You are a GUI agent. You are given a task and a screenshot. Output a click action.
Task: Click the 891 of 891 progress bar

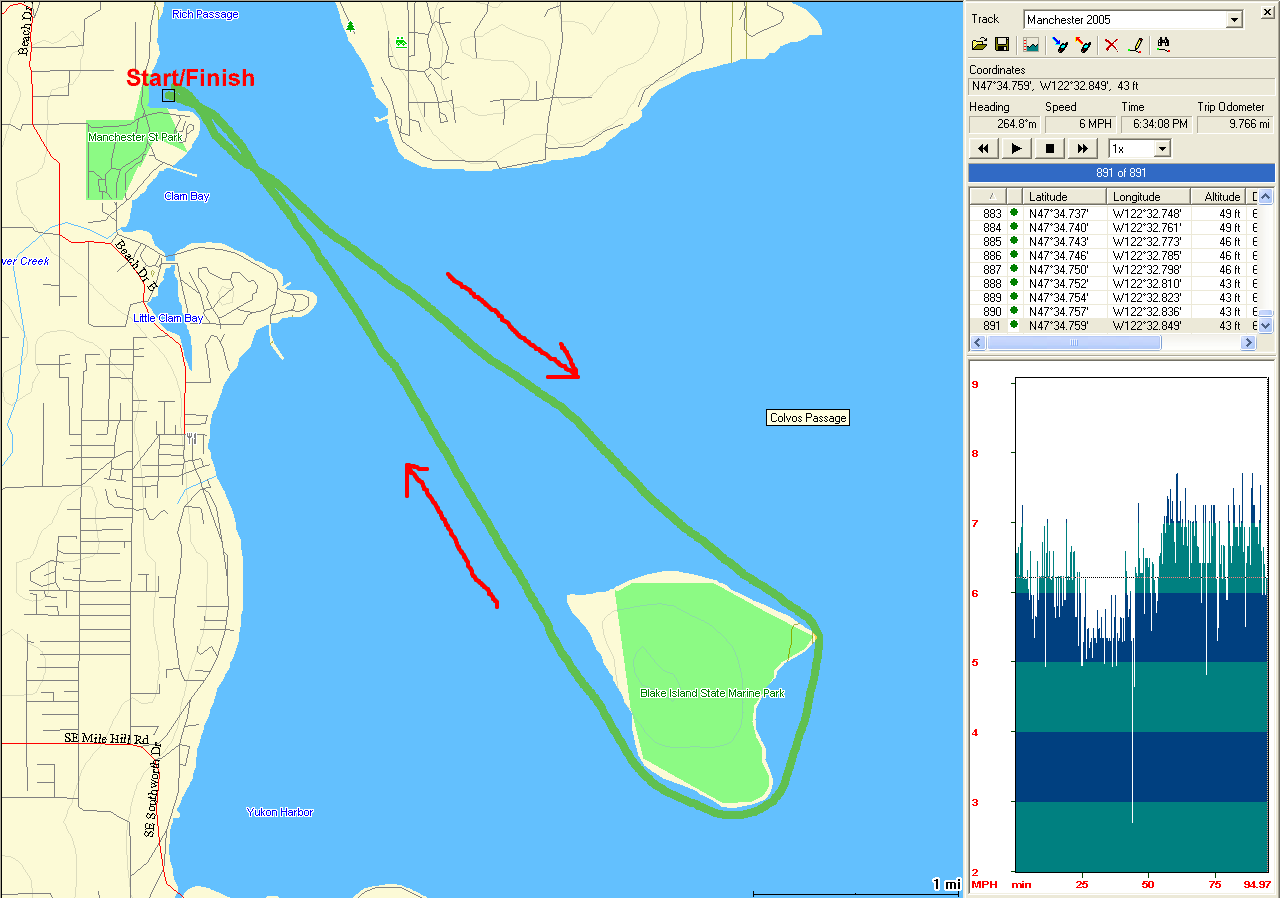point(1121,173)
